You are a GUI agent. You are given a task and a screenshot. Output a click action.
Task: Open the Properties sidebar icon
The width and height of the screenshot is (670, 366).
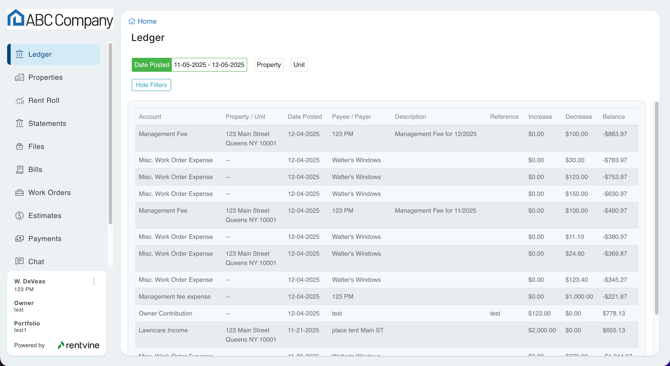(19, 77)
